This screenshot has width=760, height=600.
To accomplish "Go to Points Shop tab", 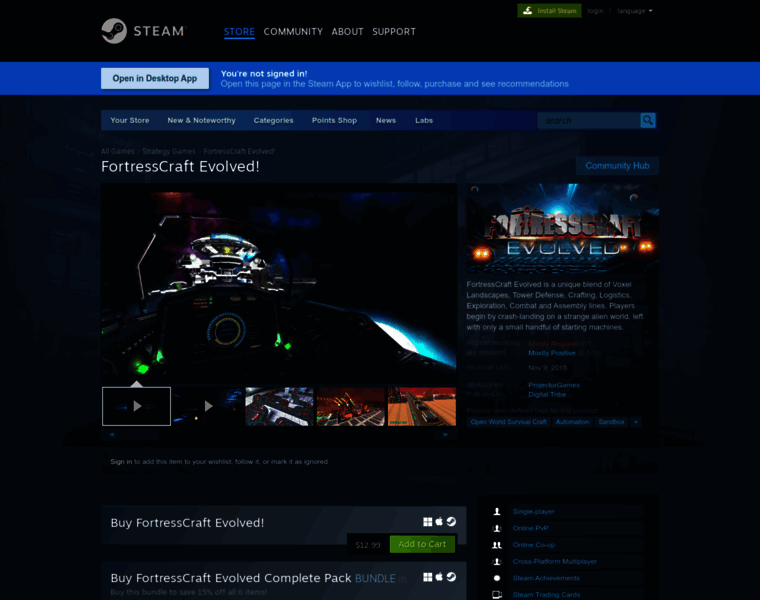I will click(334, 120).
